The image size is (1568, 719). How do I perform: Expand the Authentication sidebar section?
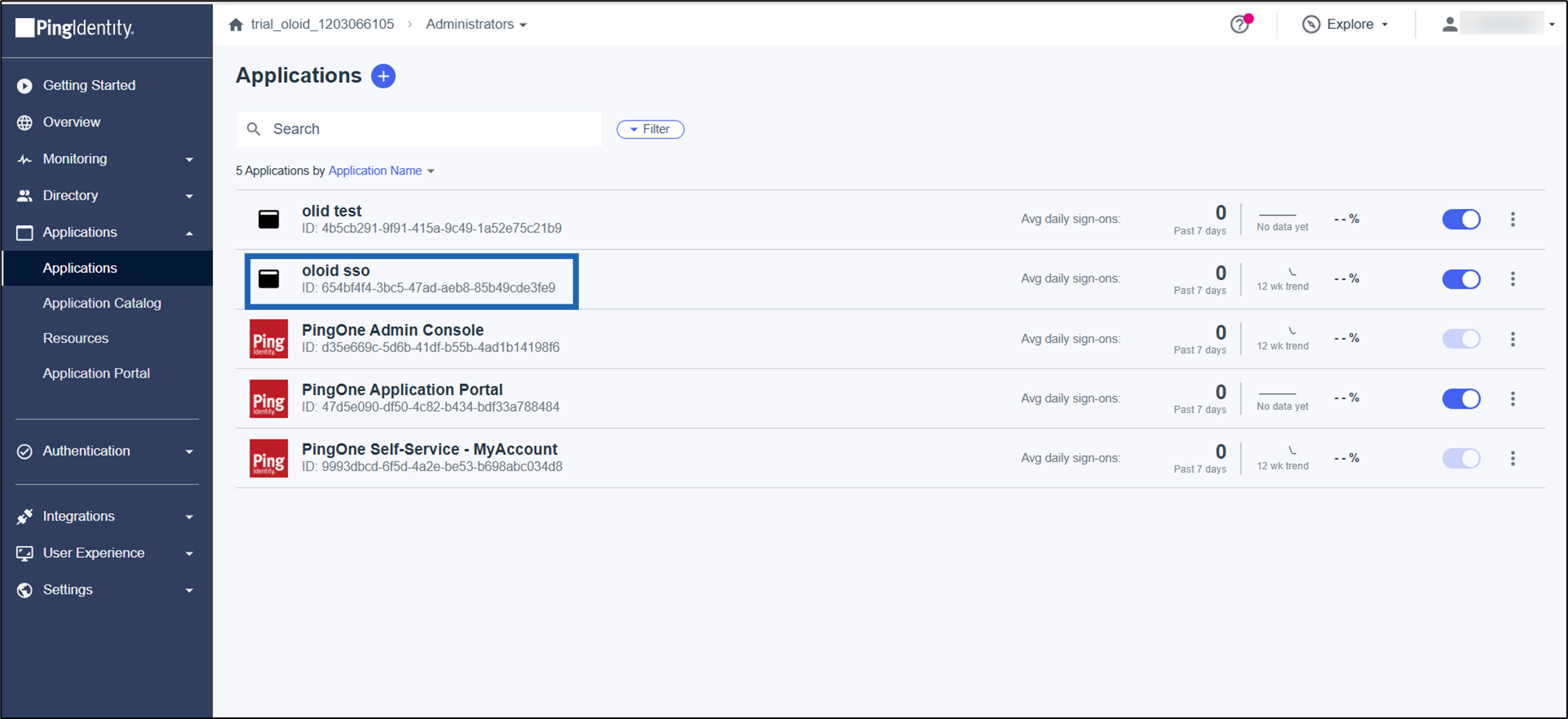coord(106,451)
